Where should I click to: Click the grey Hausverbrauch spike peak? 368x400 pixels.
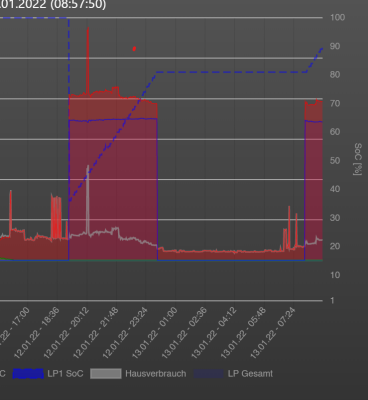click(x=88, y=166)
